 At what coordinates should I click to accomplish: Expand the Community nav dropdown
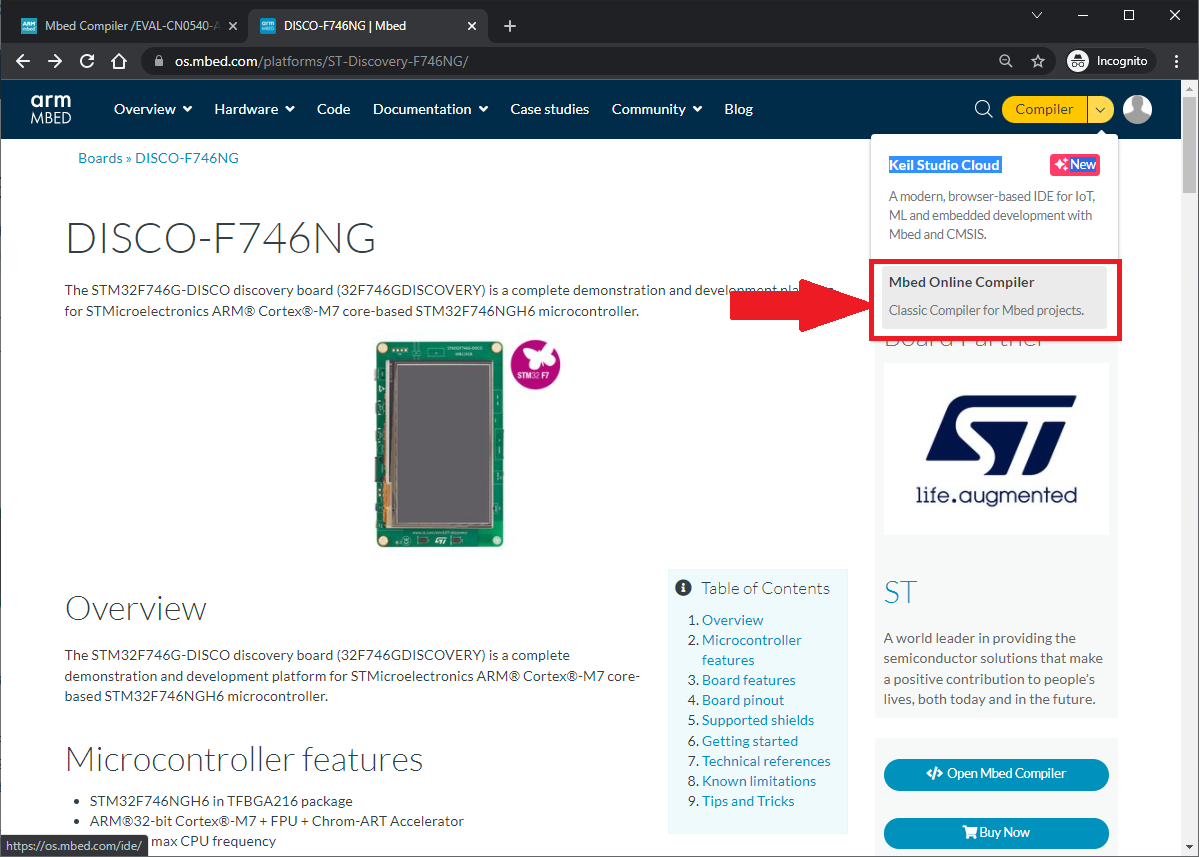tap(657, 109)
